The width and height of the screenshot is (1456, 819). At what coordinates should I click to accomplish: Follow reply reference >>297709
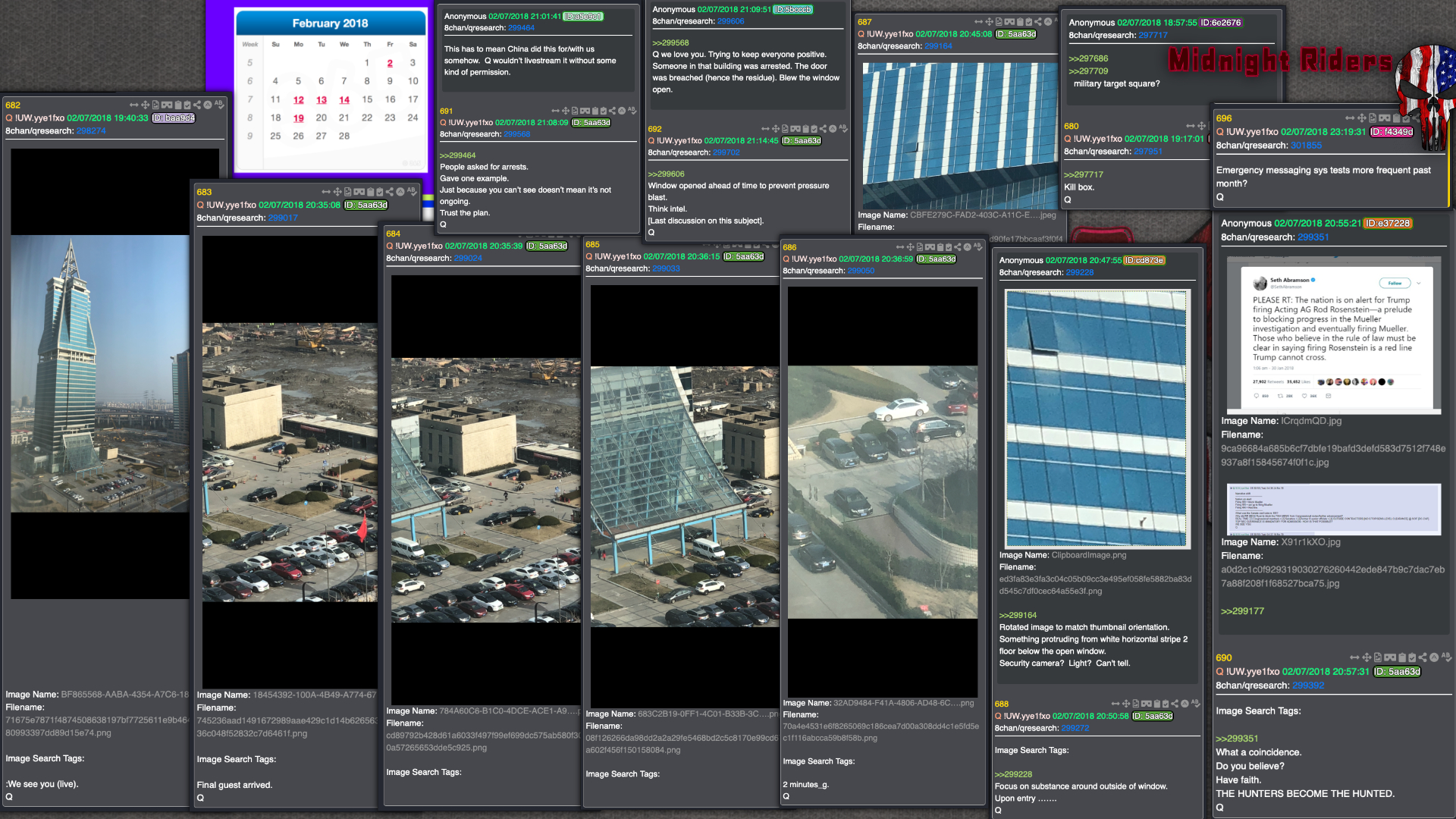coord(1088,71)
